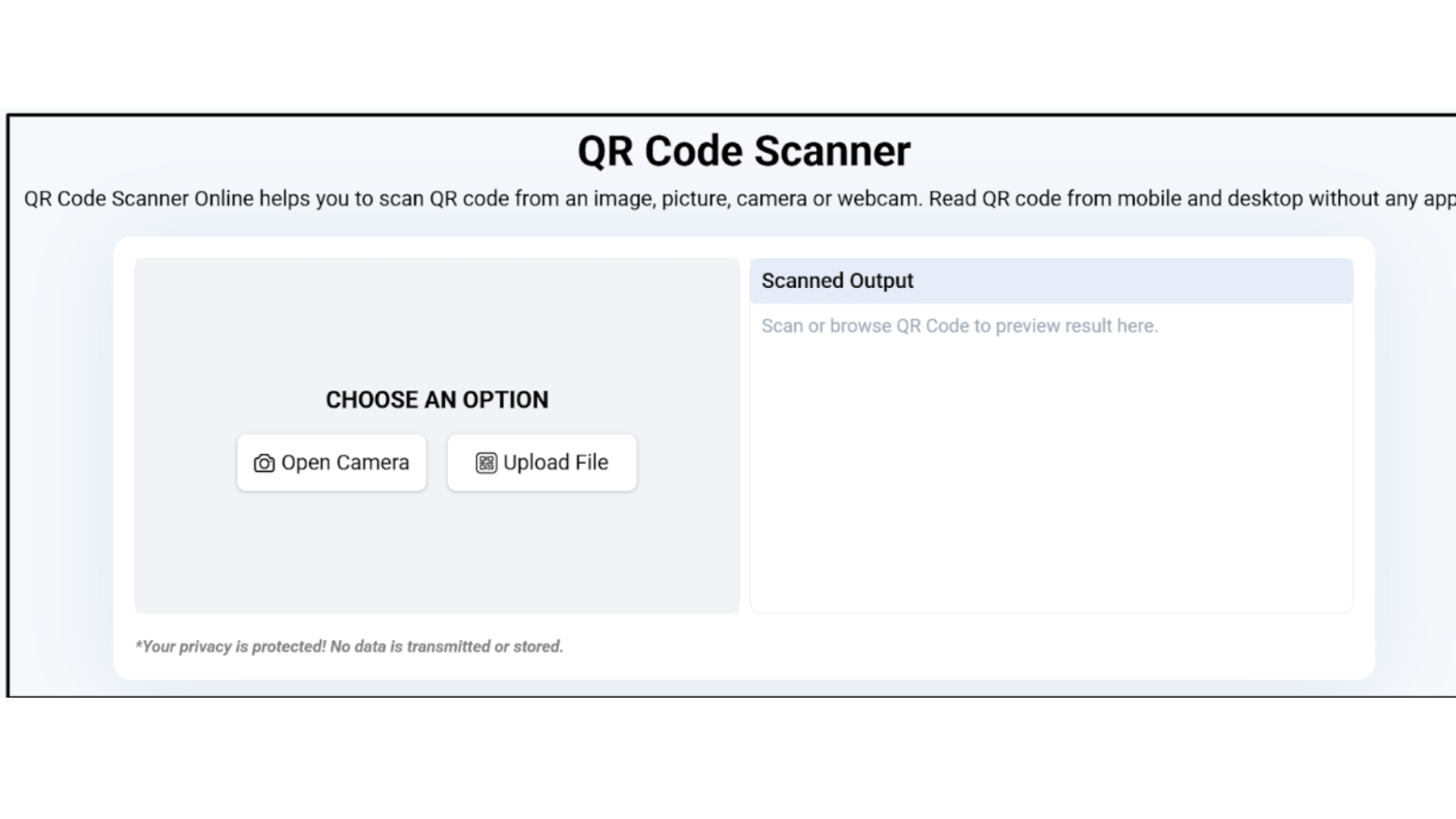Screen dimensions: 1456x819
Task: Click the scan result preview area
Action: (1050, 455)
